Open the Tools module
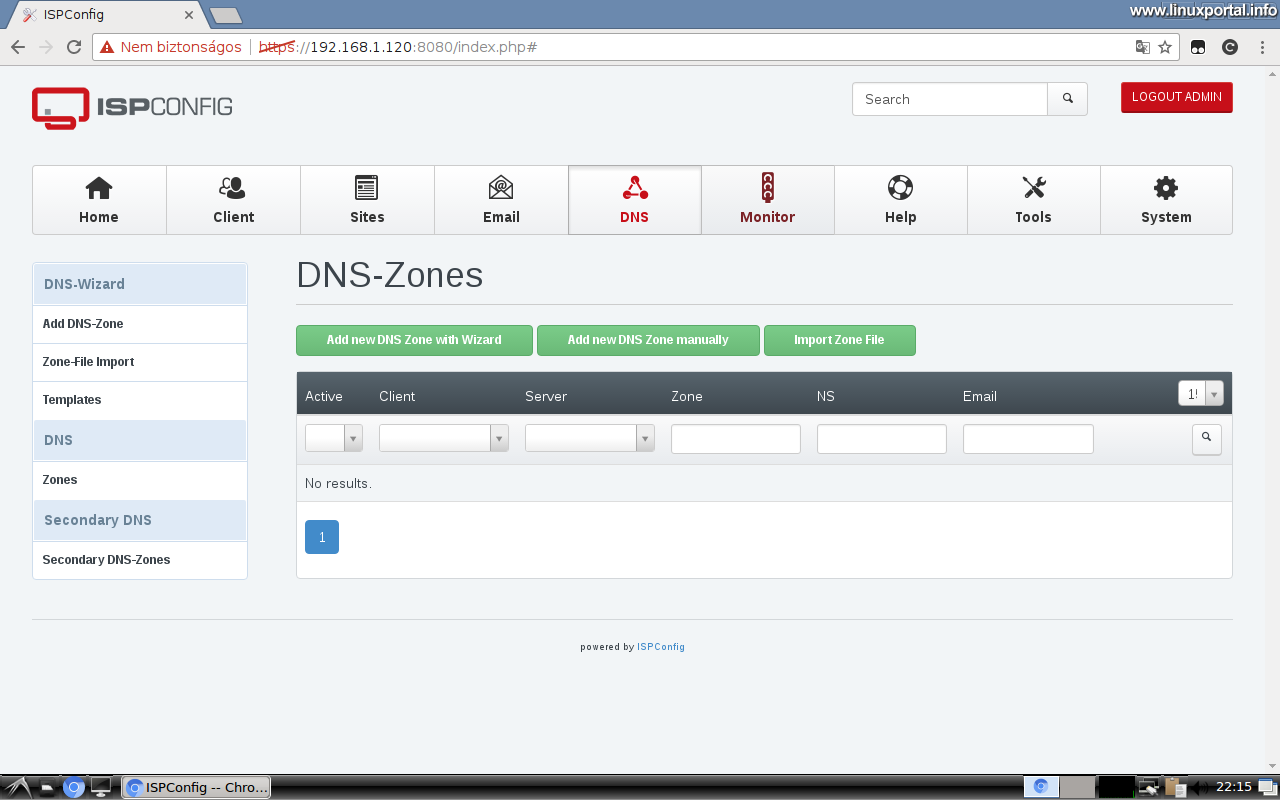 [1034, 200]
